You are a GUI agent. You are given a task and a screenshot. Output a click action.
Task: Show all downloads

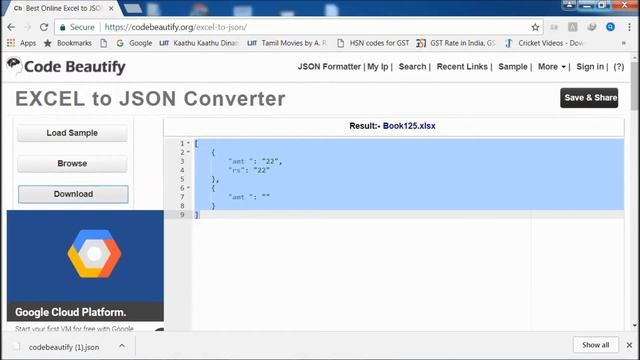pos(596,345)
